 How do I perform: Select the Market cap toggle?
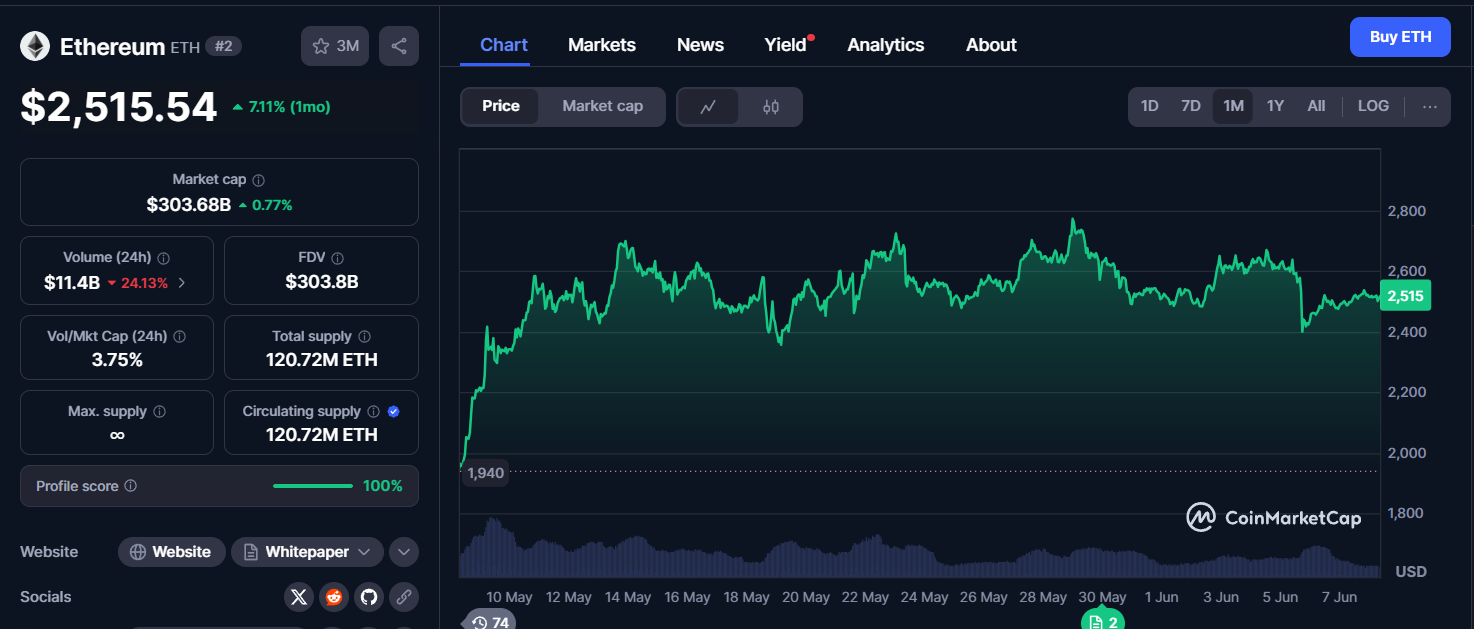602,106
